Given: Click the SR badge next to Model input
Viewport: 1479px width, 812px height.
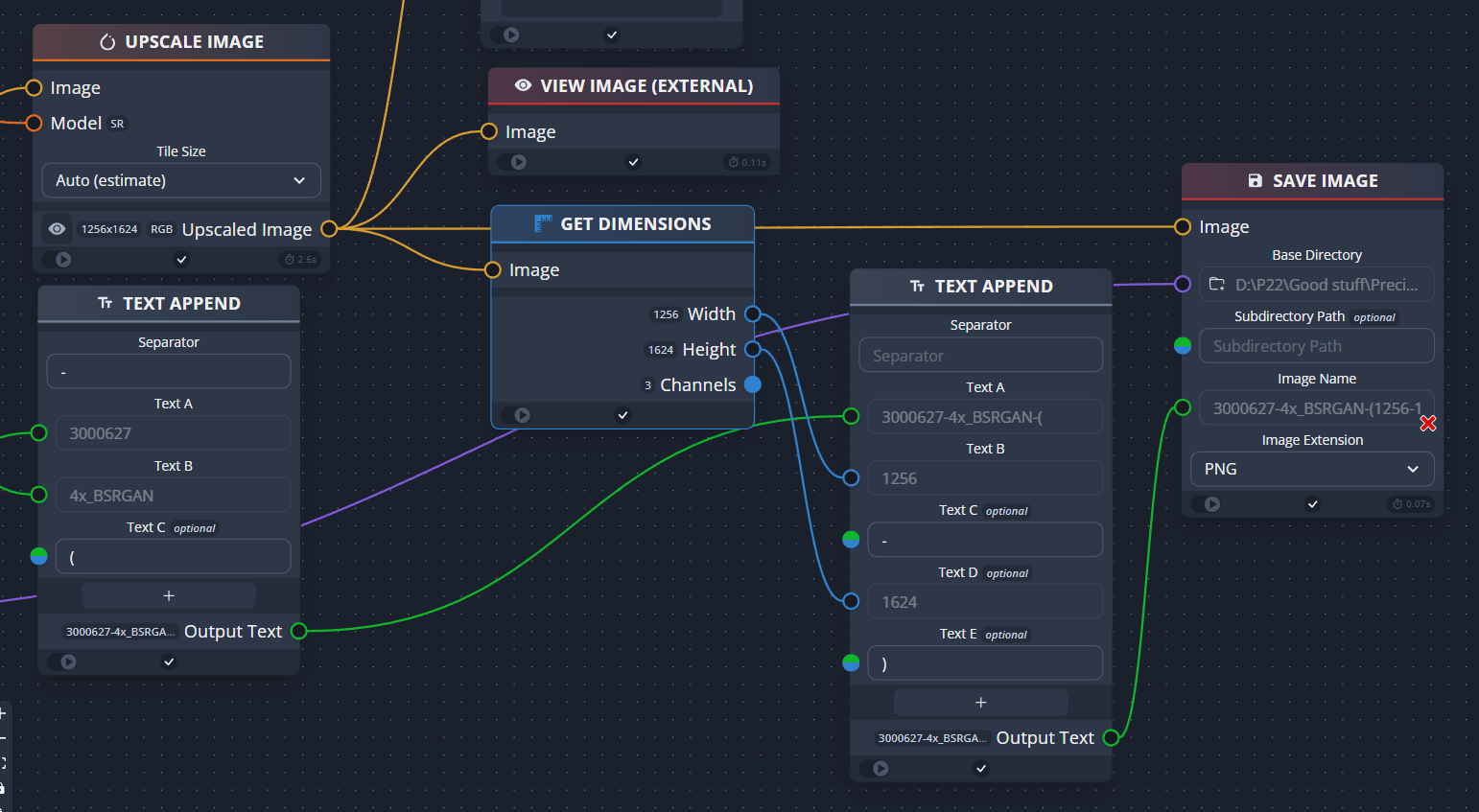Looking at the screenshot, I should tap(116, 124).
